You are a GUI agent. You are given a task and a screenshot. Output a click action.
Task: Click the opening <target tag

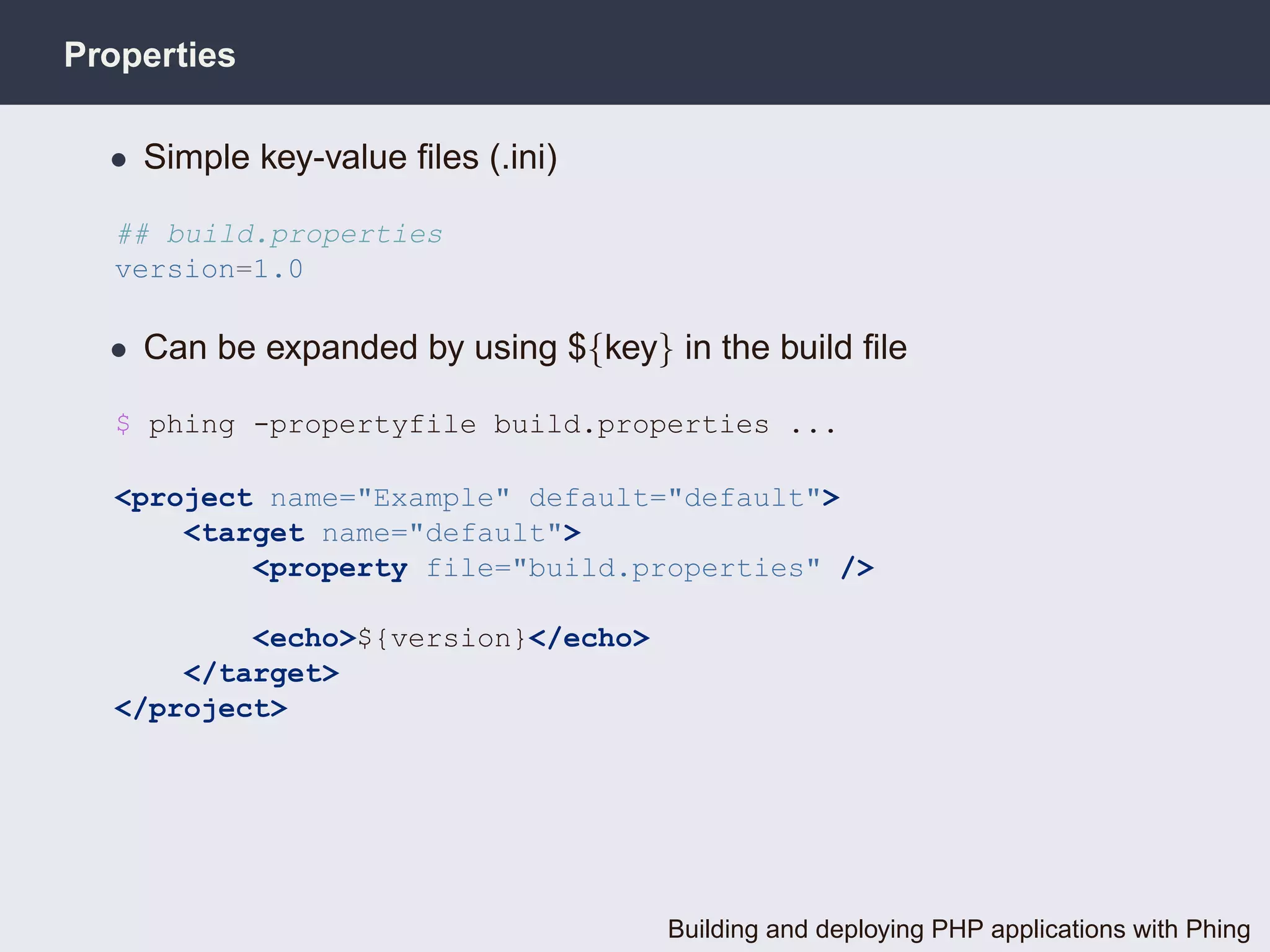point(244,534)
